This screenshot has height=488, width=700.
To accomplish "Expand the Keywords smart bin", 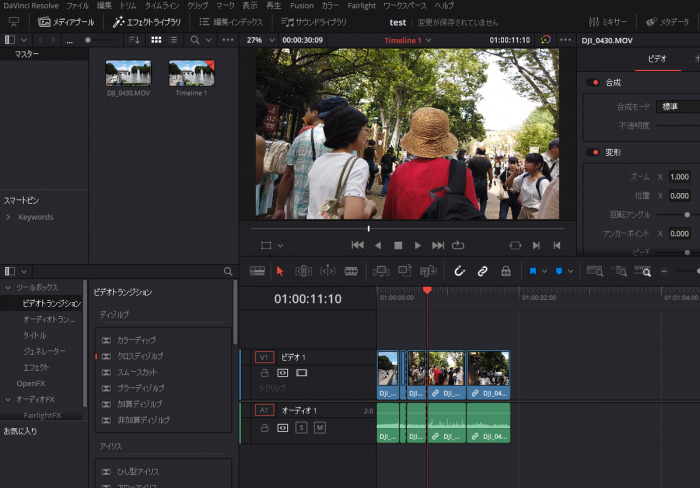I will (8, 217).
